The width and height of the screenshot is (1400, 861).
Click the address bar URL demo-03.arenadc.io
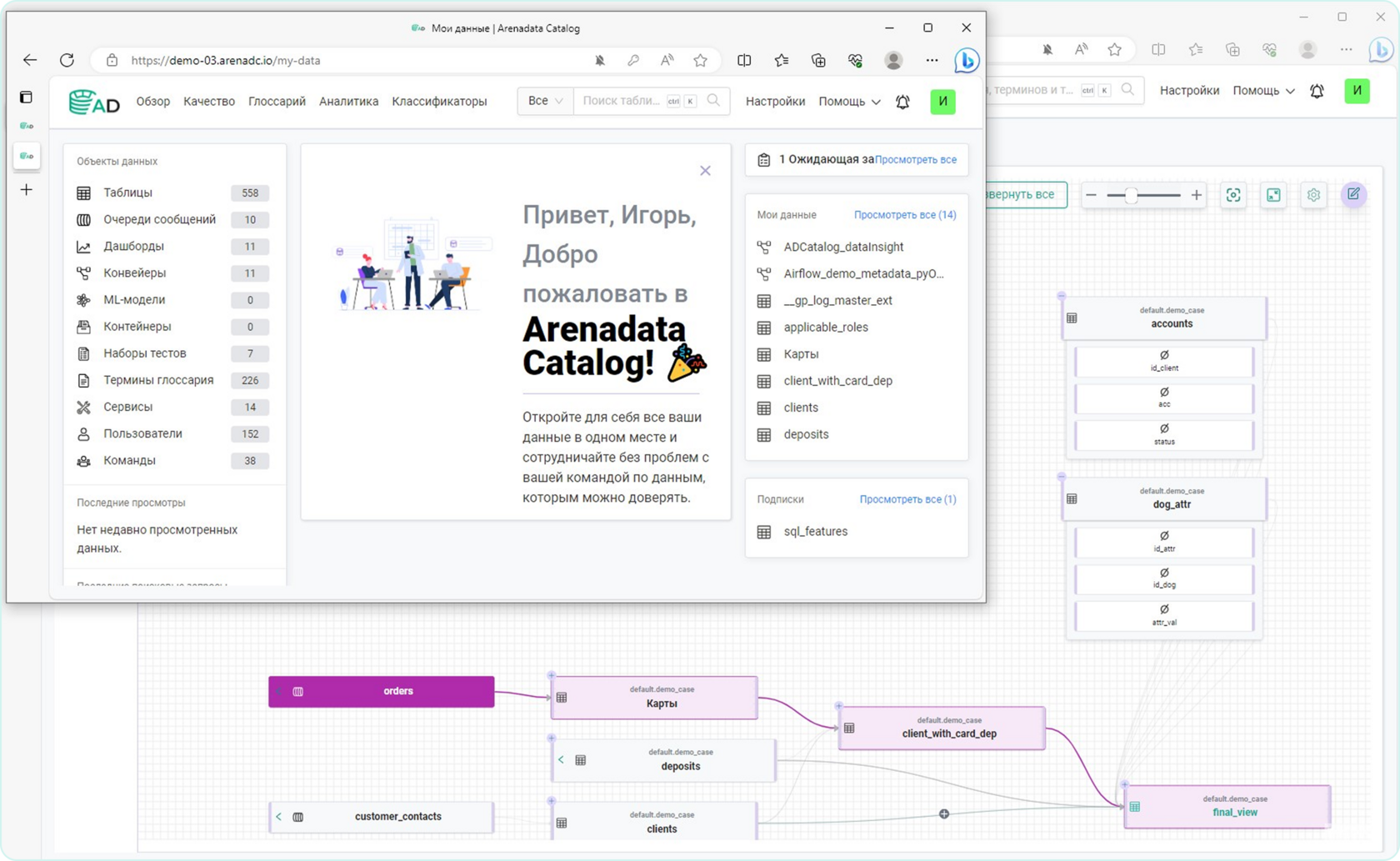(x=226, y=61)
